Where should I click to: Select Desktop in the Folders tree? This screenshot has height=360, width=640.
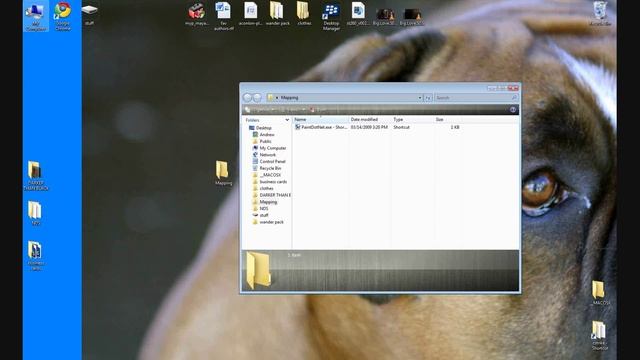click(x=263, y=128)
